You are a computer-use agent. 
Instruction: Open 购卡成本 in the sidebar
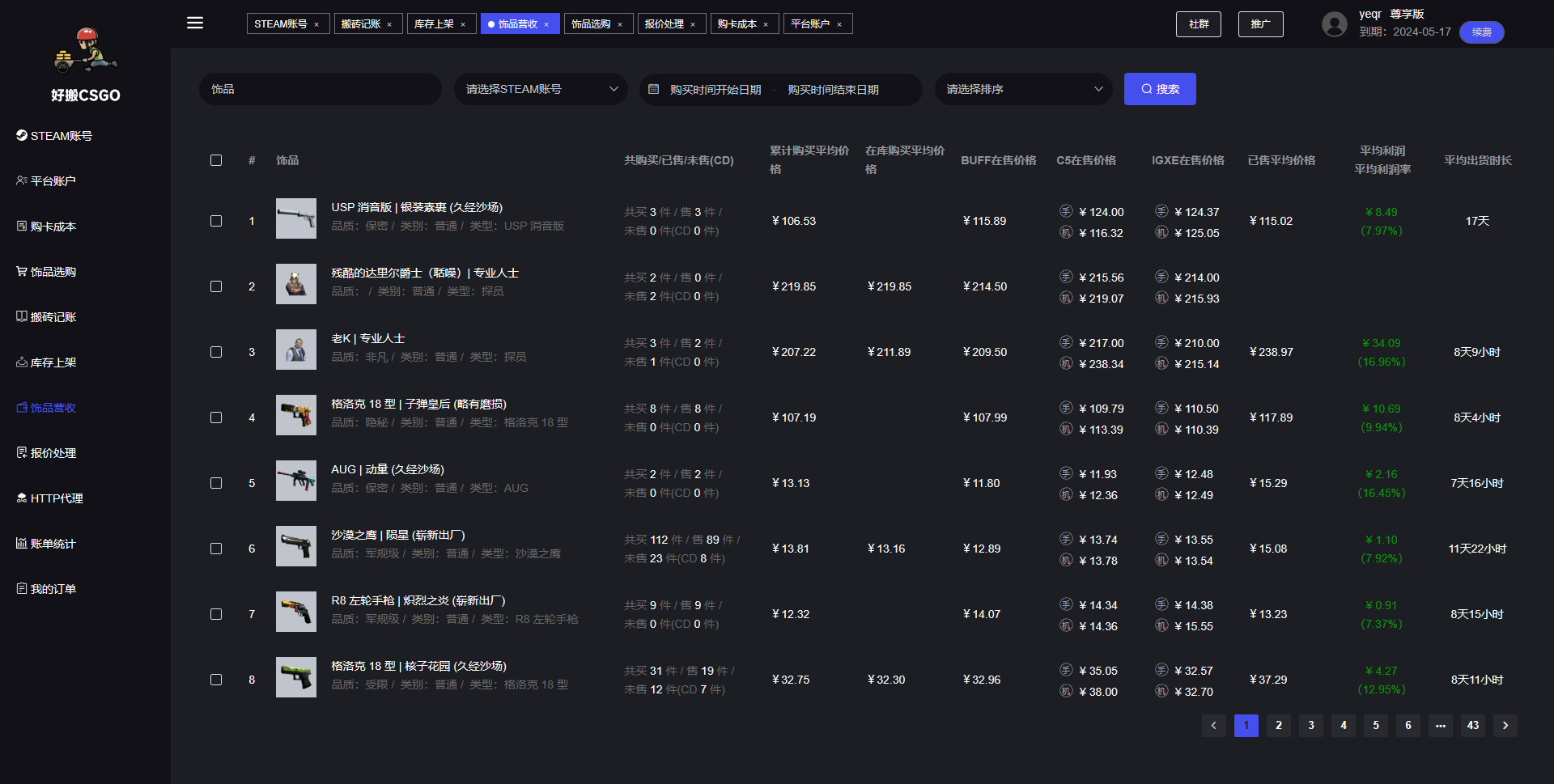click(x=46, y=227)
